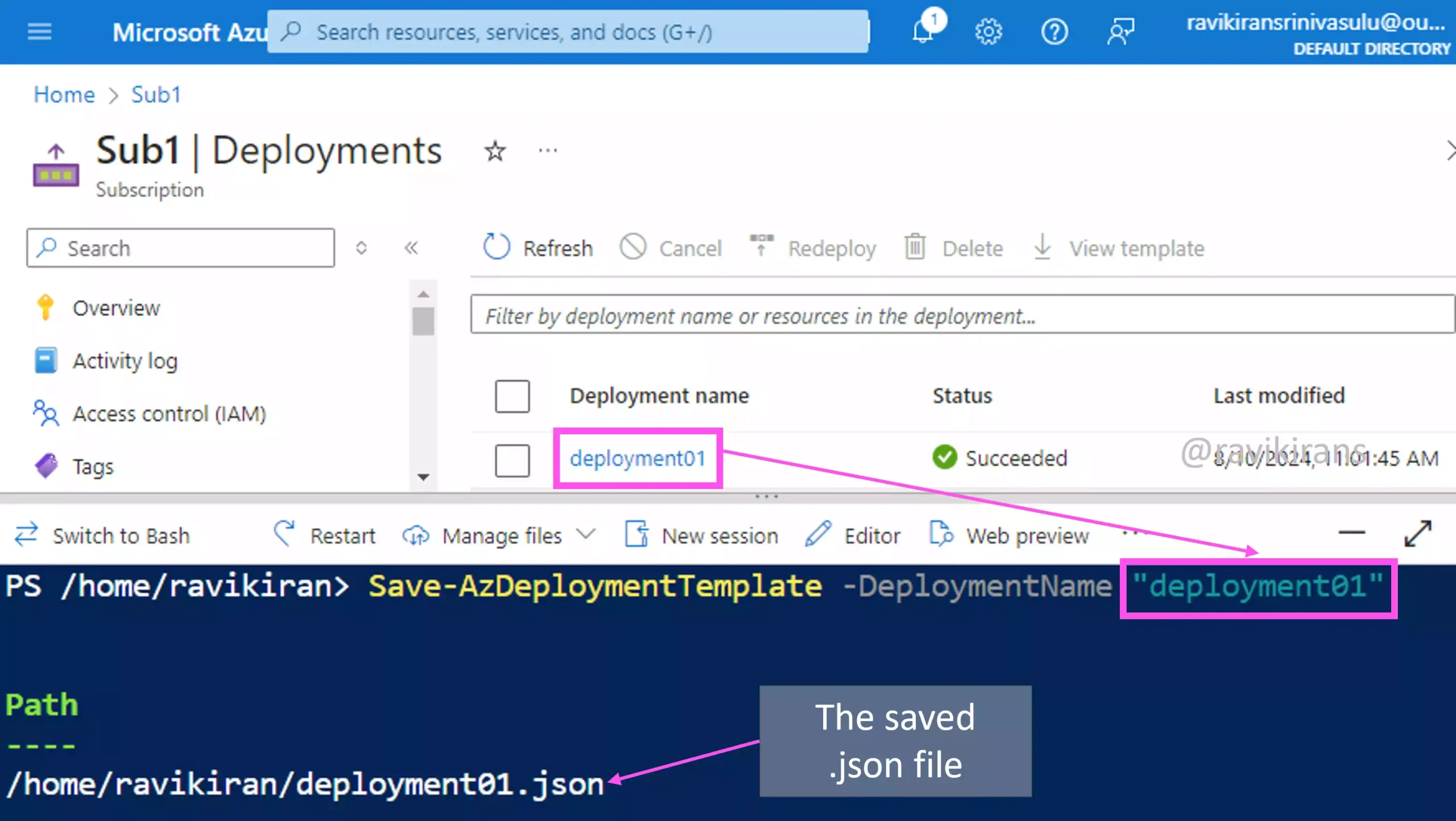The image size is (1456, 821).
Task: Toggle expand/collapse all menu groups
Action: pos(361,248)
